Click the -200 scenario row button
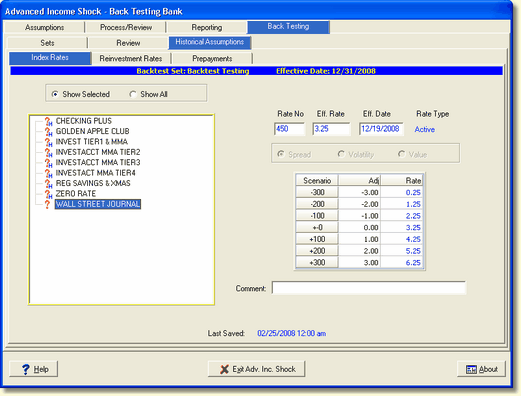 317,204
